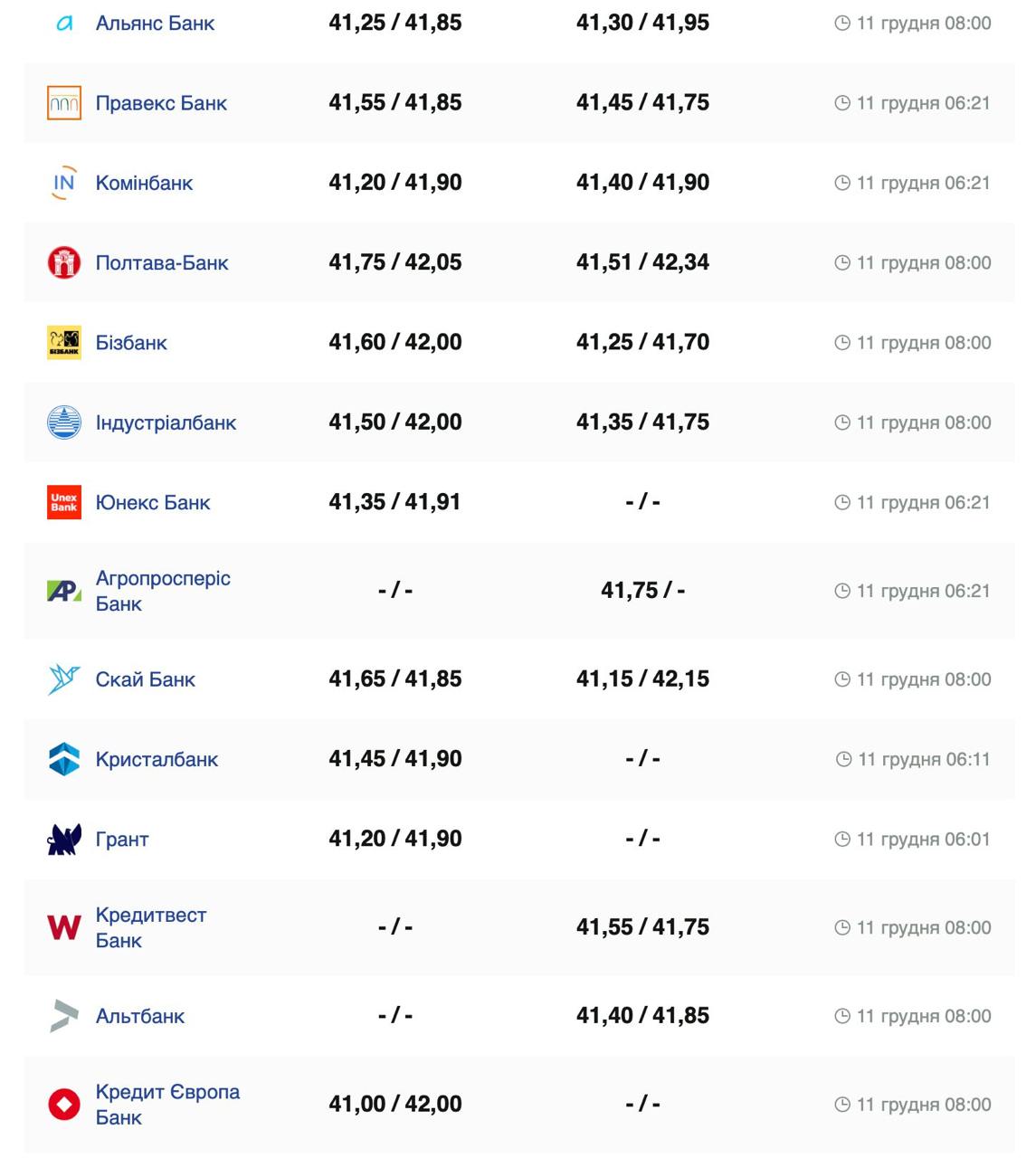This screenshot has height=1158, width=1036.
Task: Click the Кристалбанк blue crystal logo
Action: [x=64, y=759]
